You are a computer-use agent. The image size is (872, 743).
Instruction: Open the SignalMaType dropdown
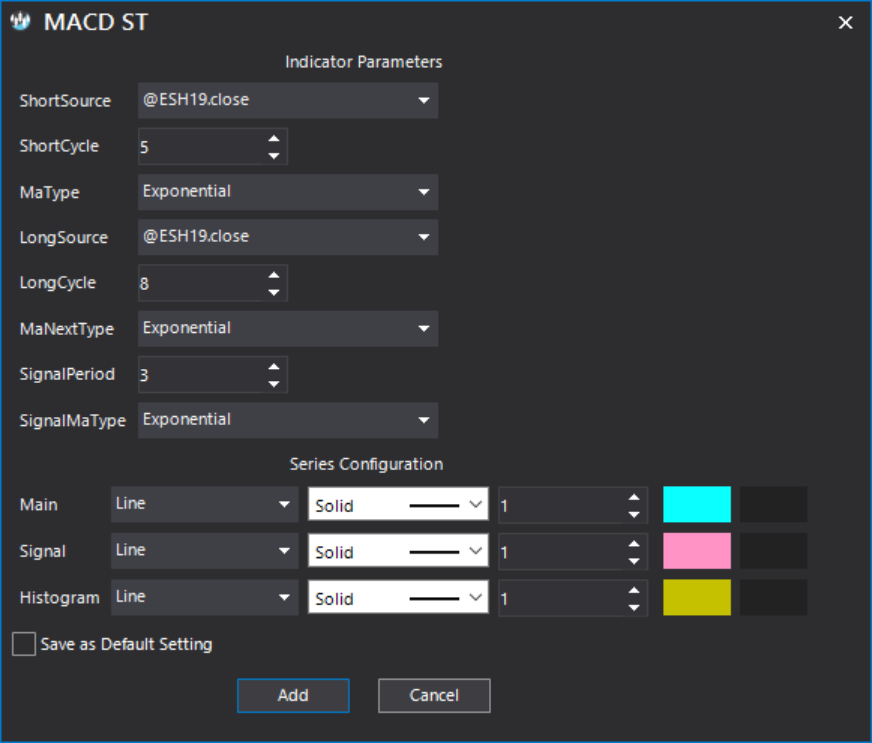(x=288, y=420)
